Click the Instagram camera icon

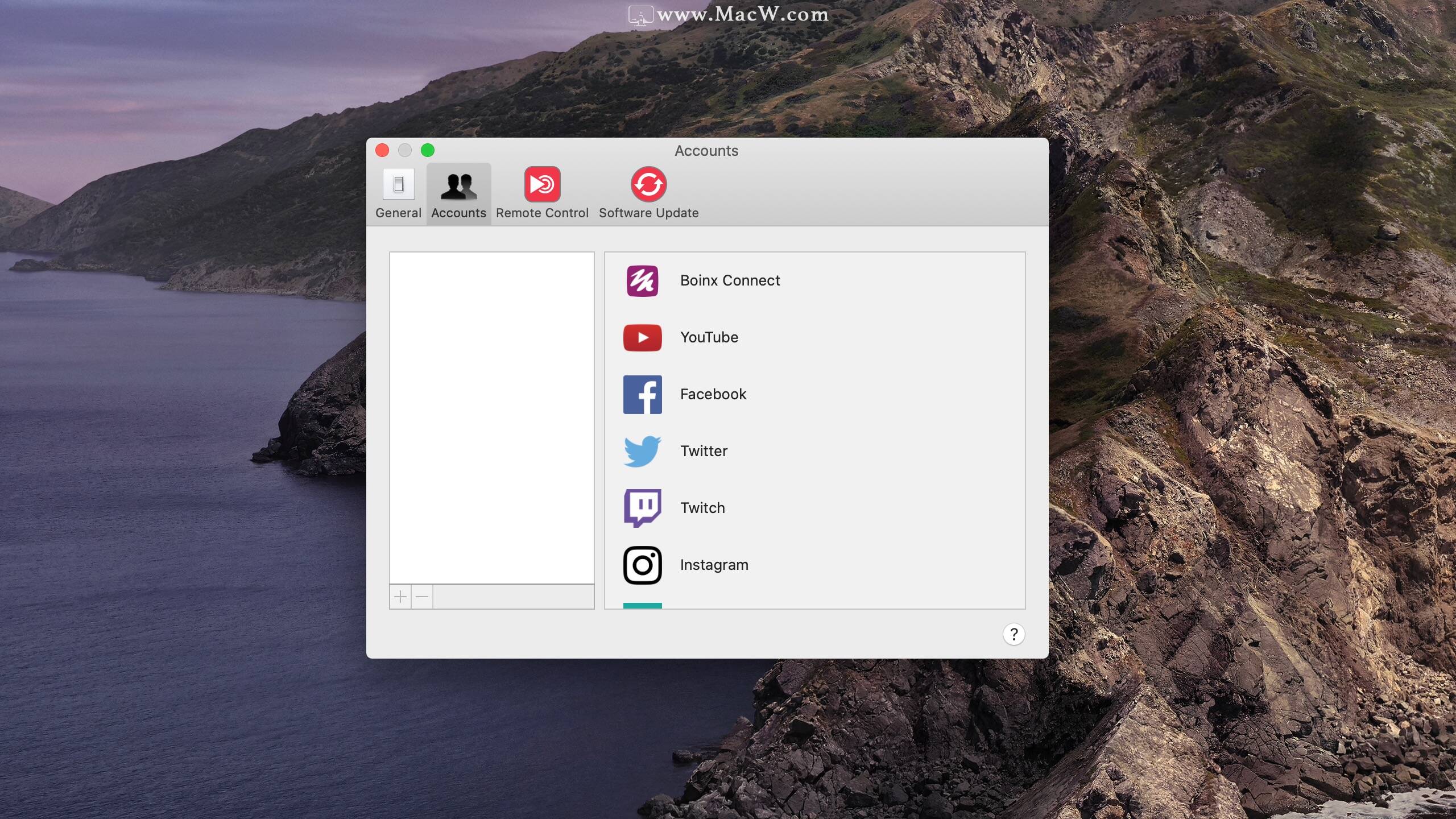pyautogui.click(x=642, y=565)
